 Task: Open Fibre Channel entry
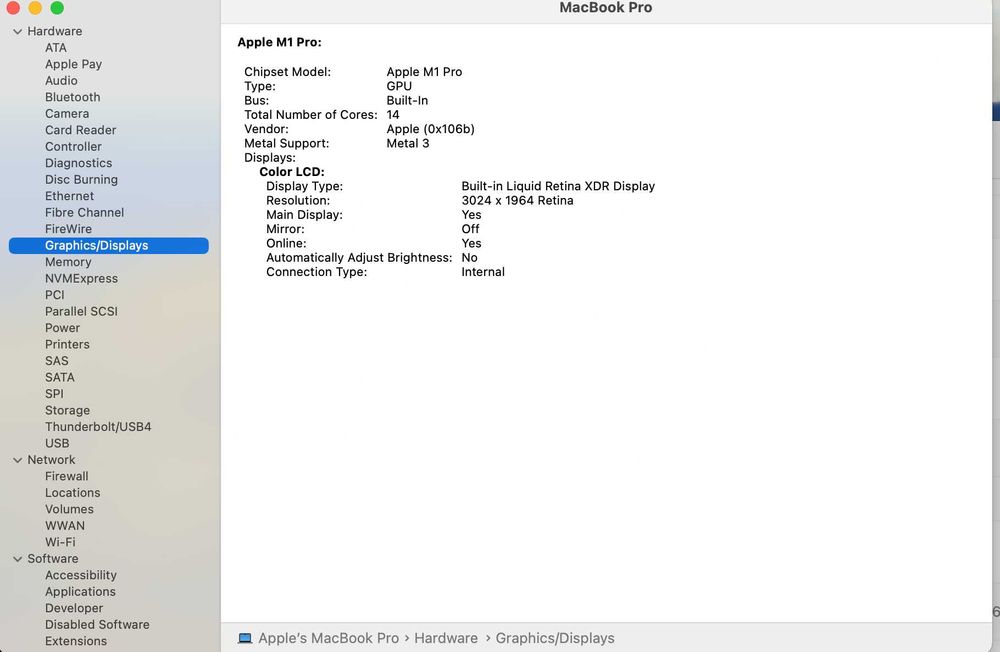[x=84, y=212]
